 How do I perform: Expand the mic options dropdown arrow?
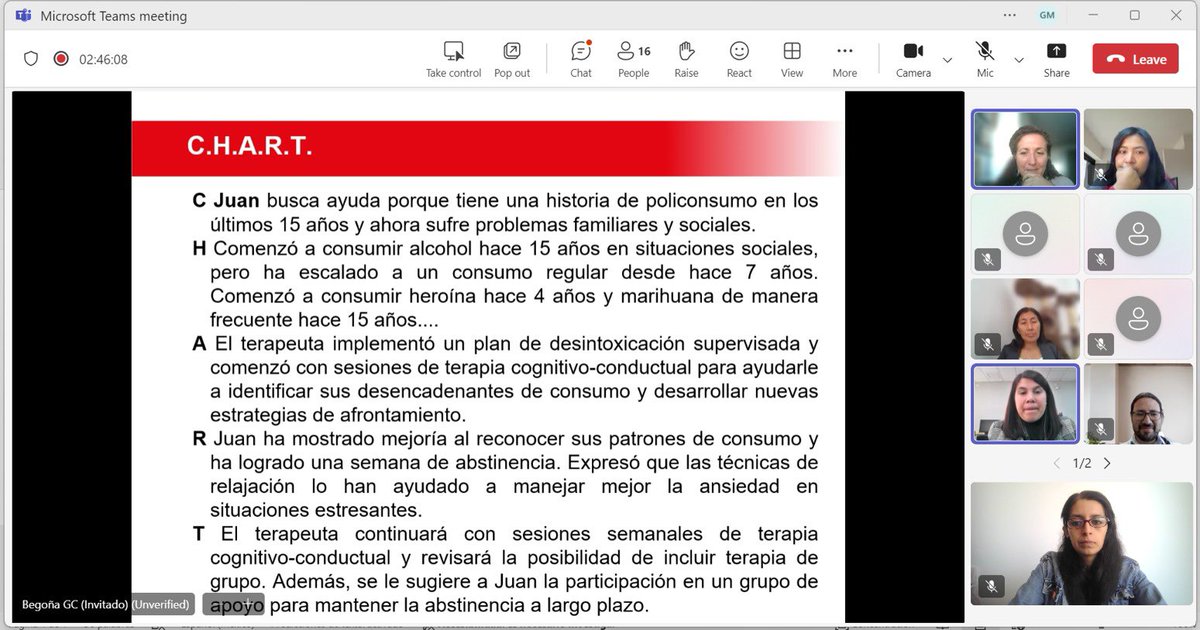click(1019, 60)
